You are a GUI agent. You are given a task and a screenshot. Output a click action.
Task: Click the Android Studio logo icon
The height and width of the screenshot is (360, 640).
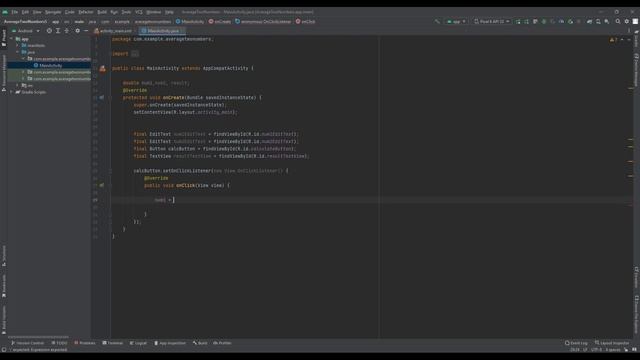coord(5,12)
